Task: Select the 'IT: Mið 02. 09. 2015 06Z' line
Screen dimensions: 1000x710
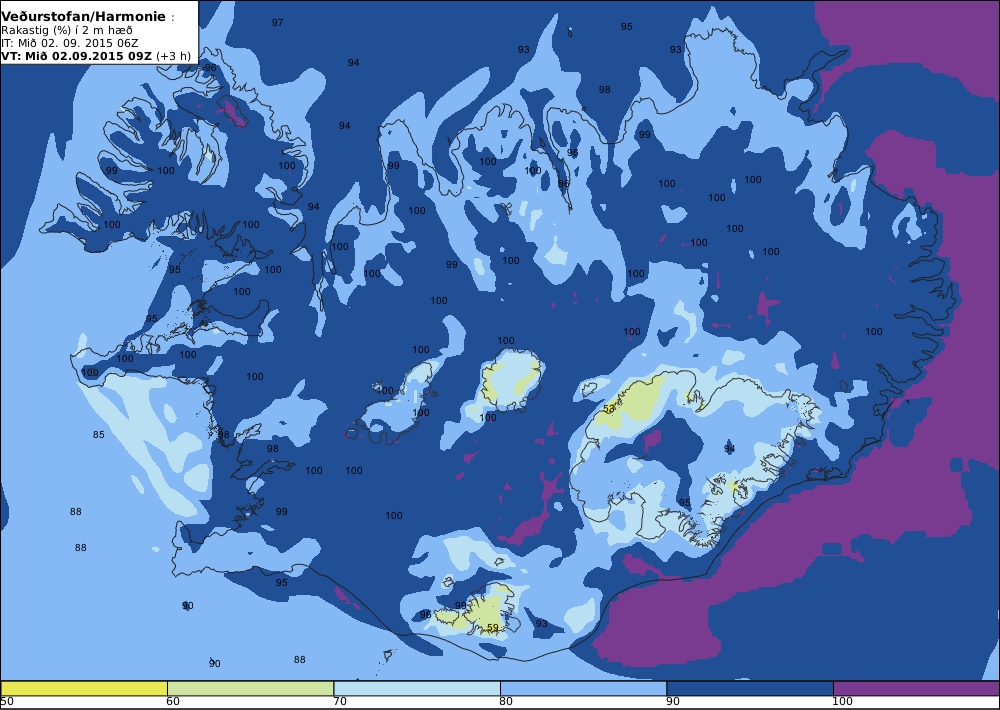Action: click(x=70, y=43)
